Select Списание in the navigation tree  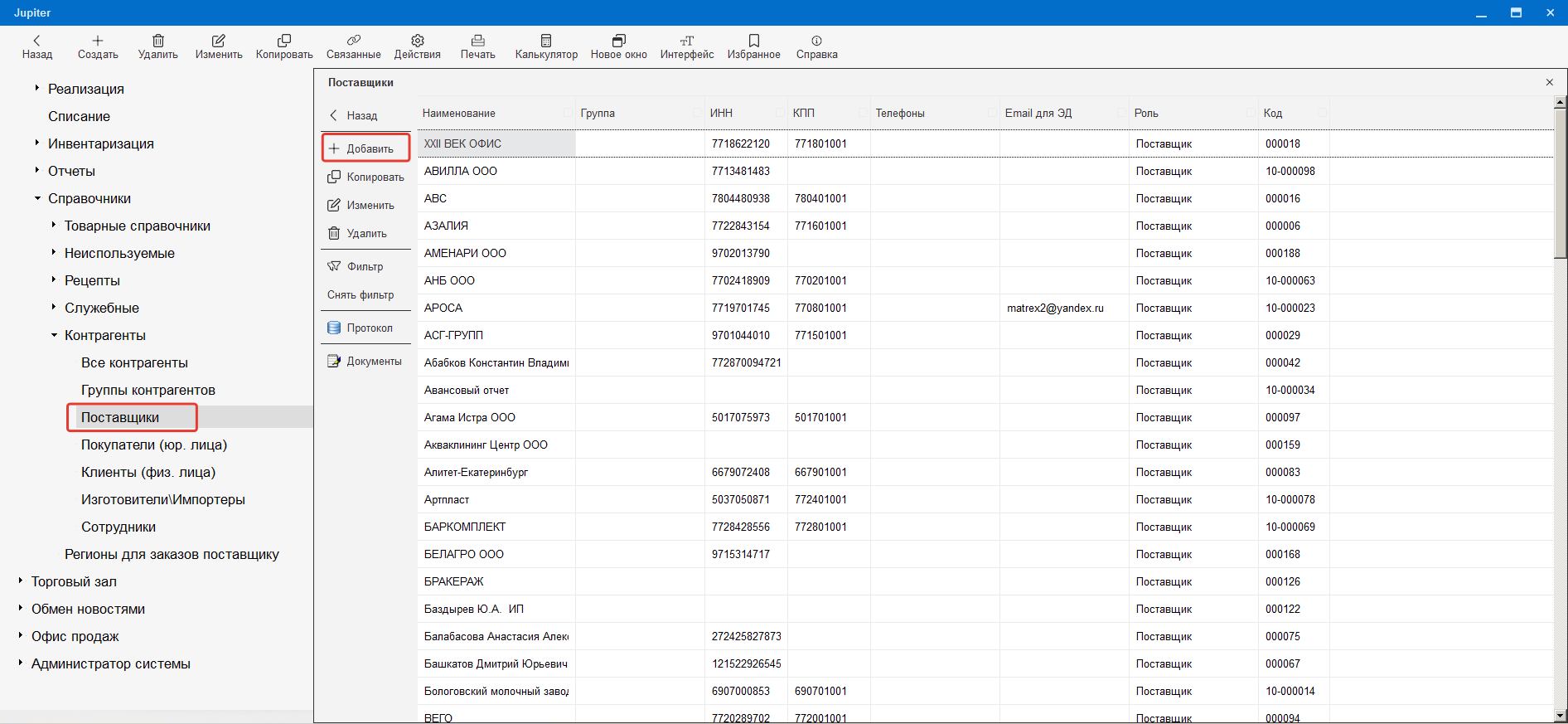[79, 116]
